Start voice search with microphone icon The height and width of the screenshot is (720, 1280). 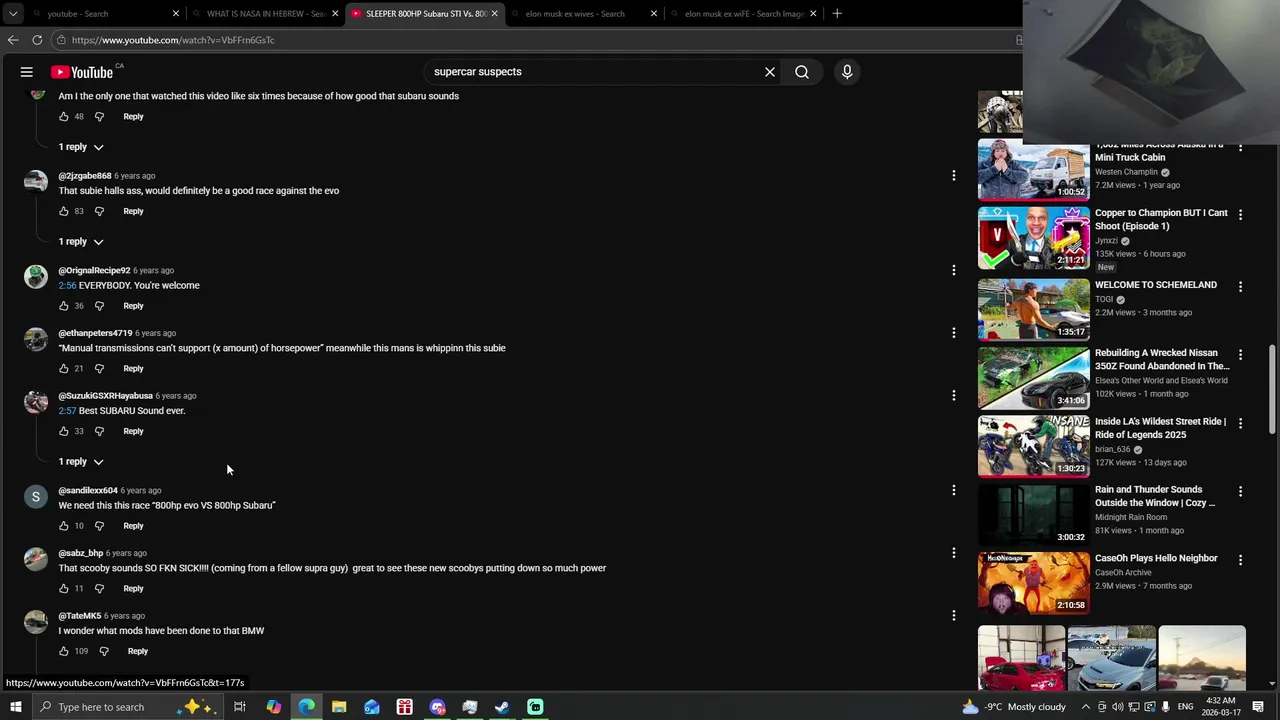pyautogui.click(x=847, y=72)
